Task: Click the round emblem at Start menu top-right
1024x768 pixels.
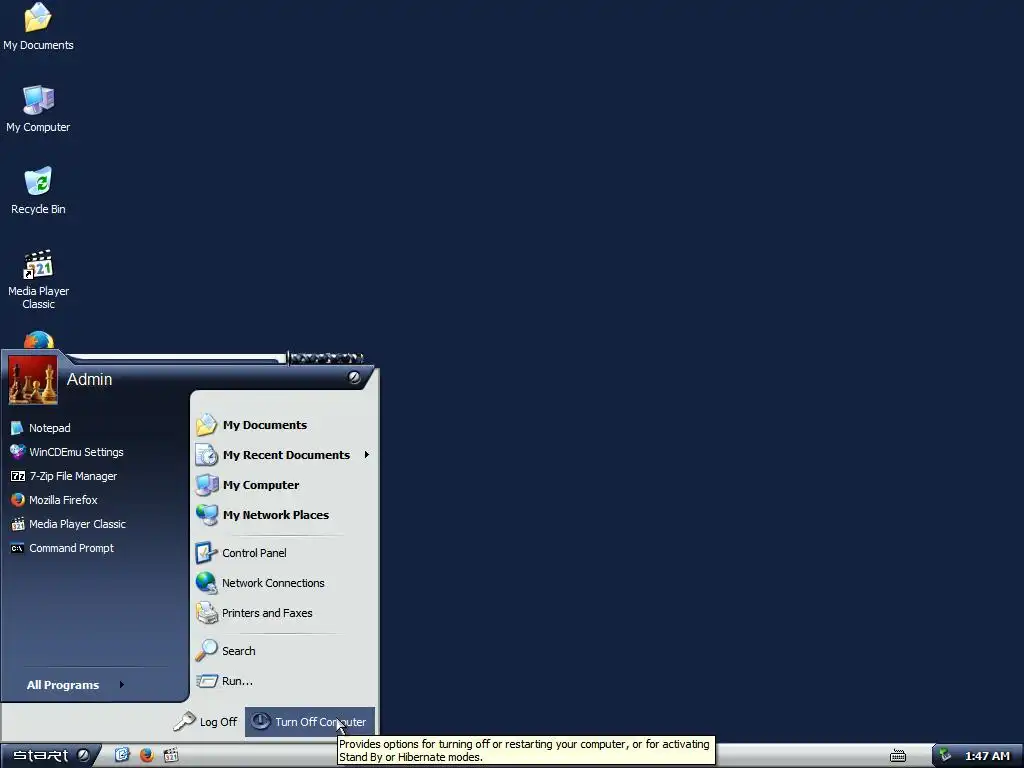Action: [x=354, y=377]
